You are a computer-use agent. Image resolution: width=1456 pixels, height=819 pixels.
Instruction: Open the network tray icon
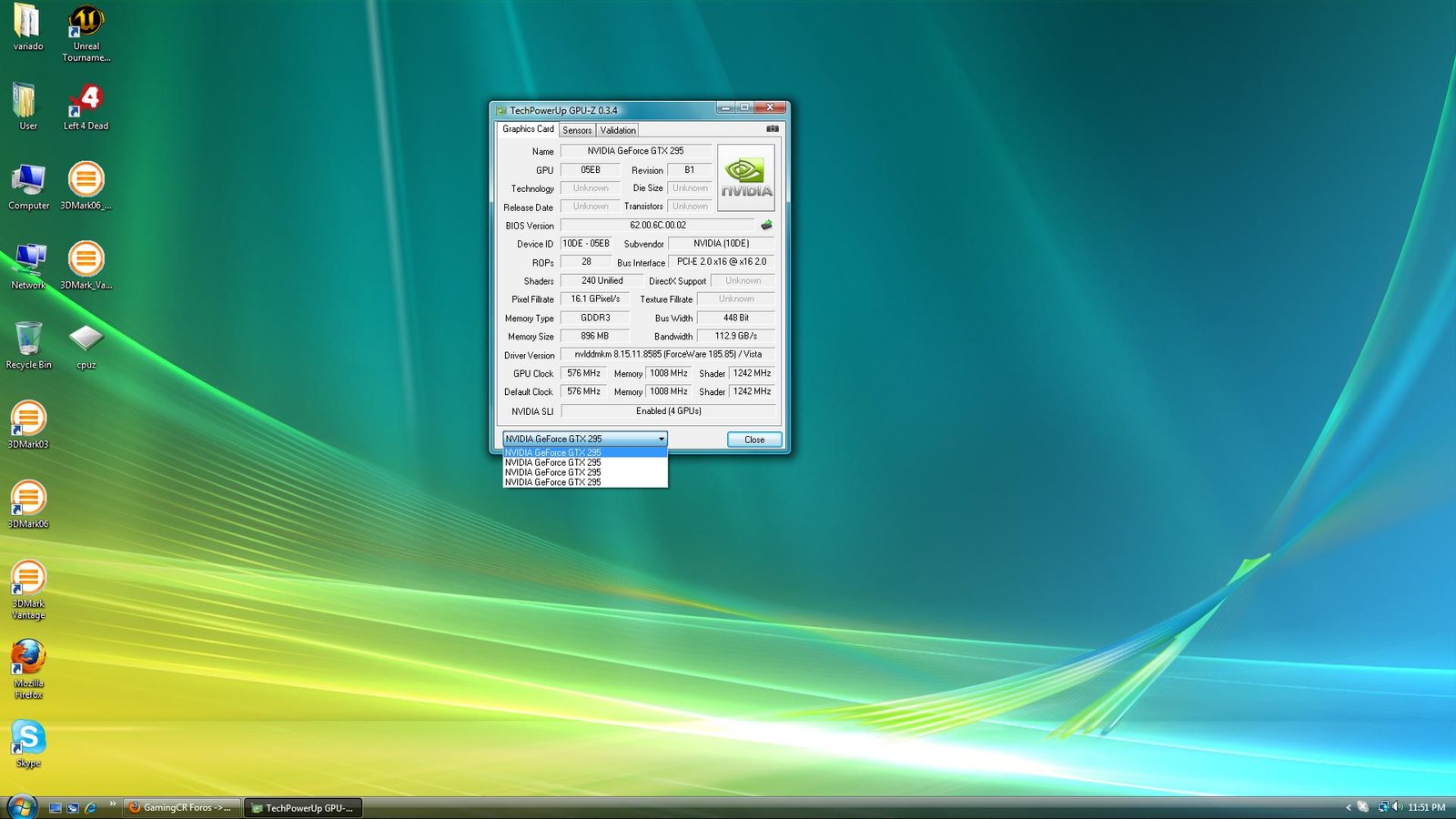pos(1383,806)
